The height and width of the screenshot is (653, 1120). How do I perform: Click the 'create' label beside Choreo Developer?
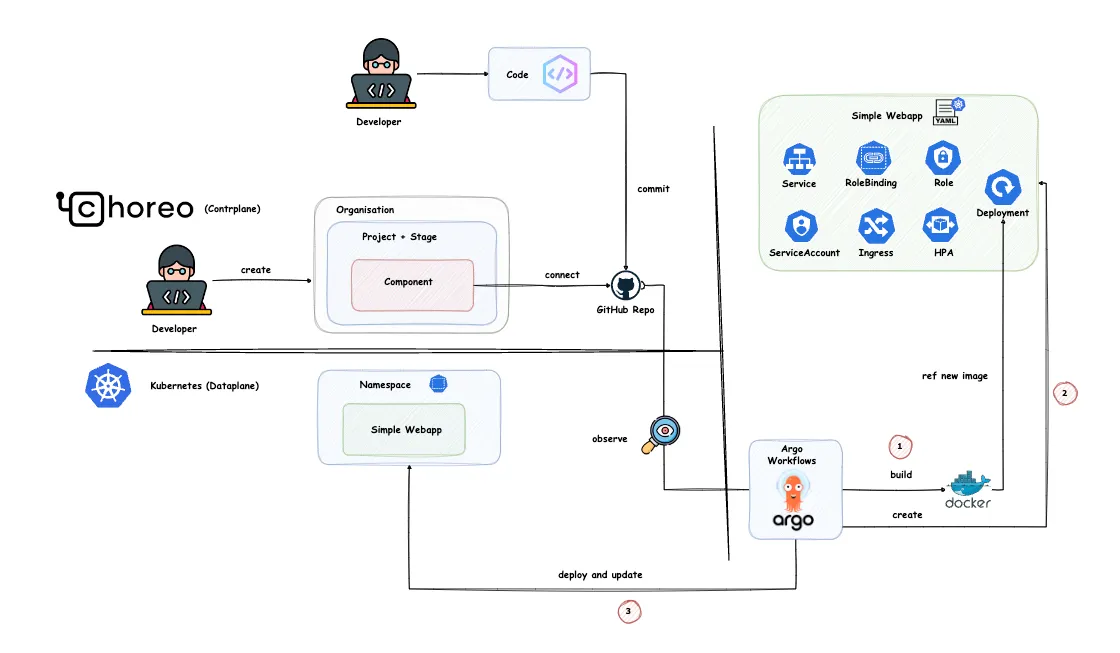[256, 269]
